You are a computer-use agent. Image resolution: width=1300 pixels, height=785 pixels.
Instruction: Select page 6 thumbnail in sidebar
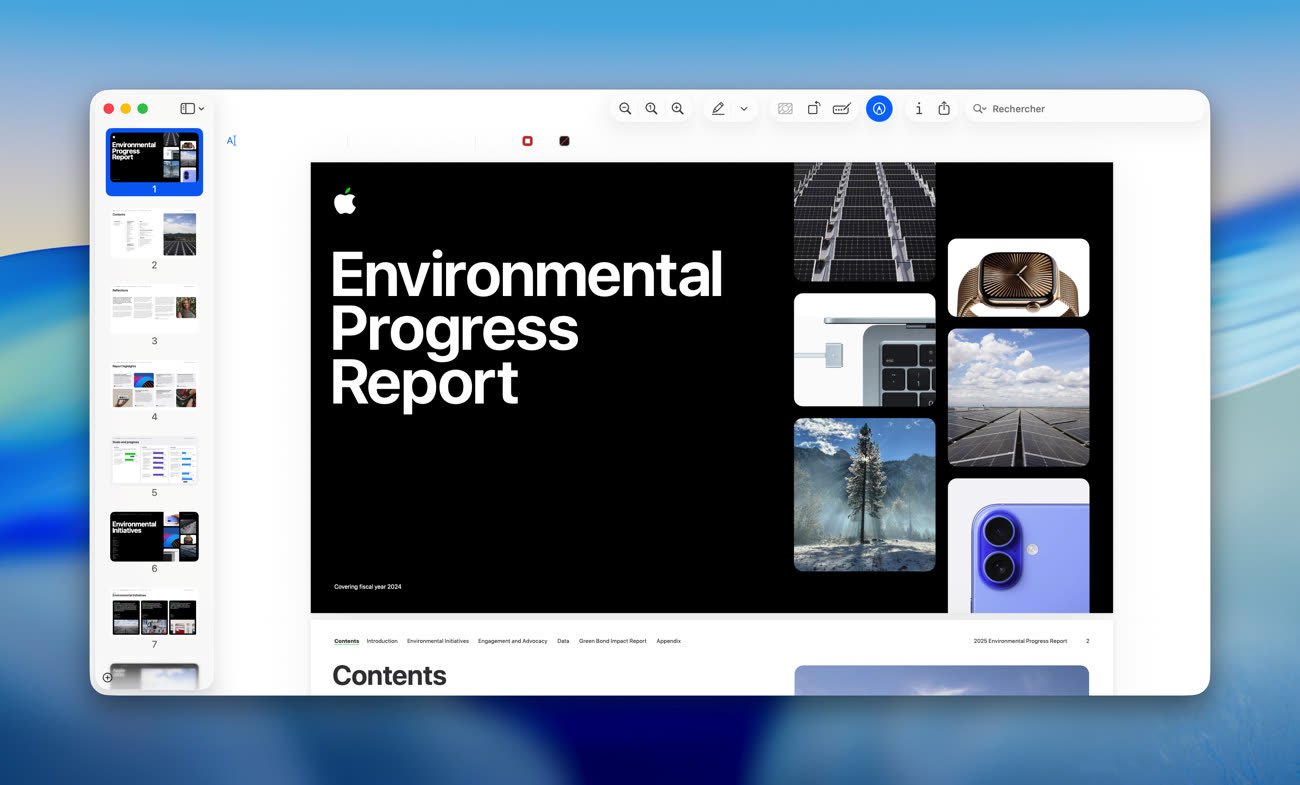click(x=154, y=537)
